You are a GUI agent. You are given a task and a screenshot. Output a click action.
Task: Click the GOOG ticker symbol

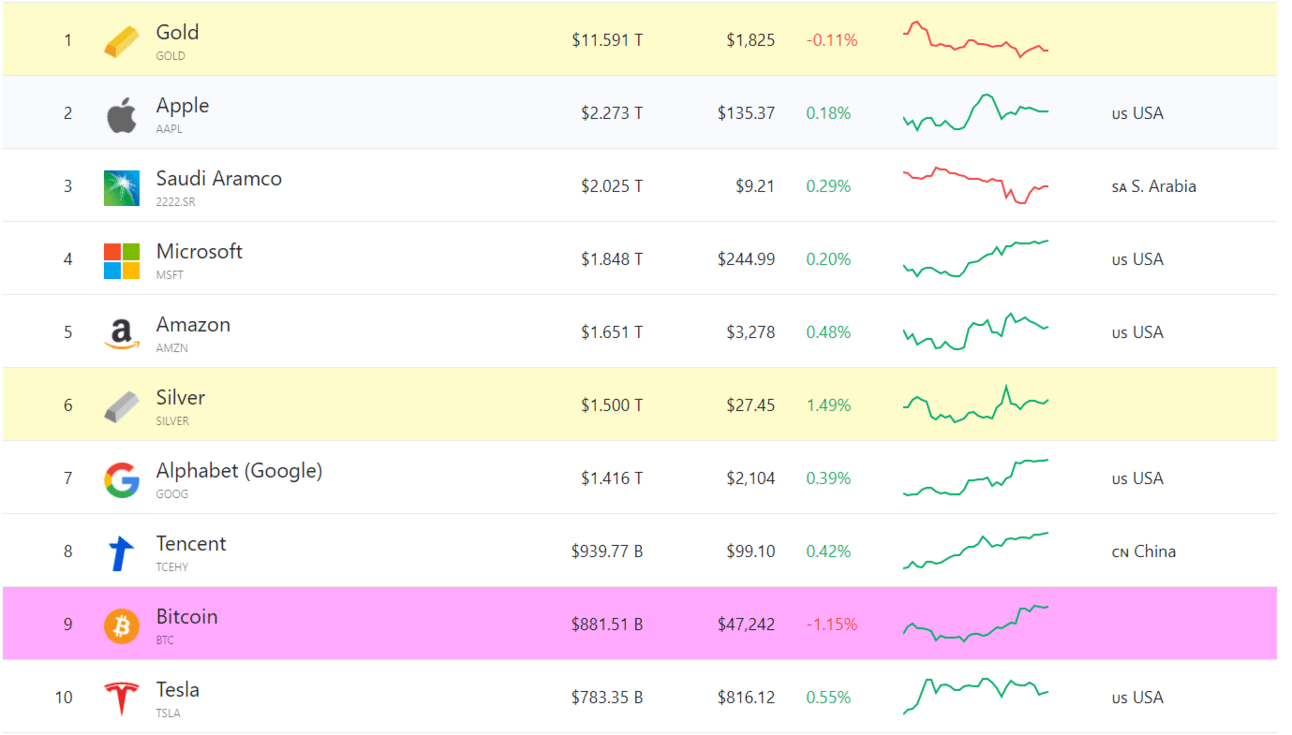coord(172,494)
